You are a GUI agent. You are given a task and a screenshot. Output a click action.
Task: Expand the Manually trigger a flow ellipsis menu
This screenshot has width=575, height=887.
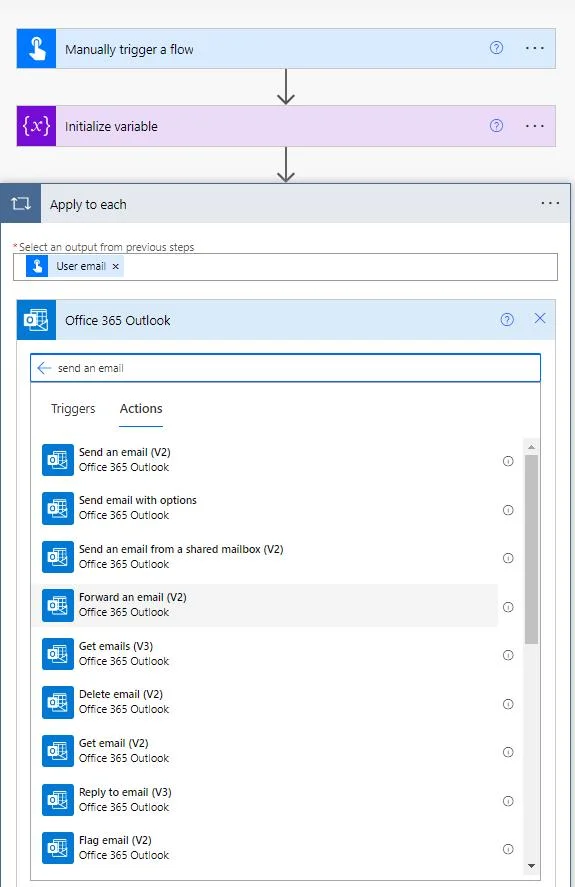click(x=535, y=49)
